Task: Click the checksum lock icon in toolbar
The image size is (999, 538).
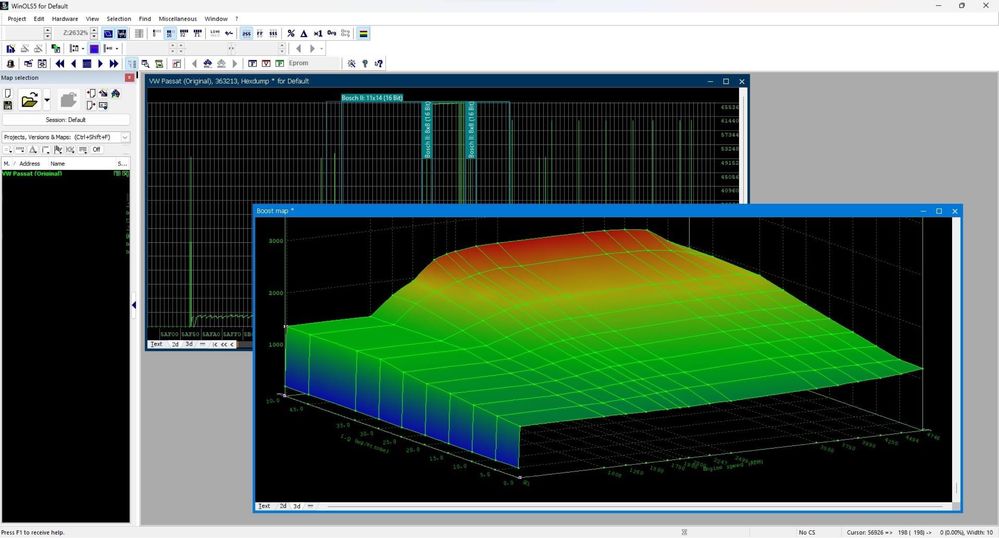Action: click(10, 64)
